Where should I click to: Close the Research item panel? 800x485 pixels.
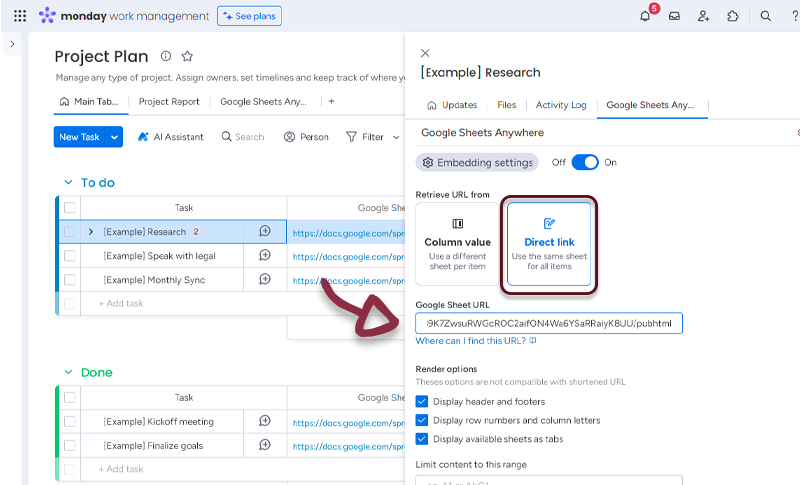pos(425,53)
